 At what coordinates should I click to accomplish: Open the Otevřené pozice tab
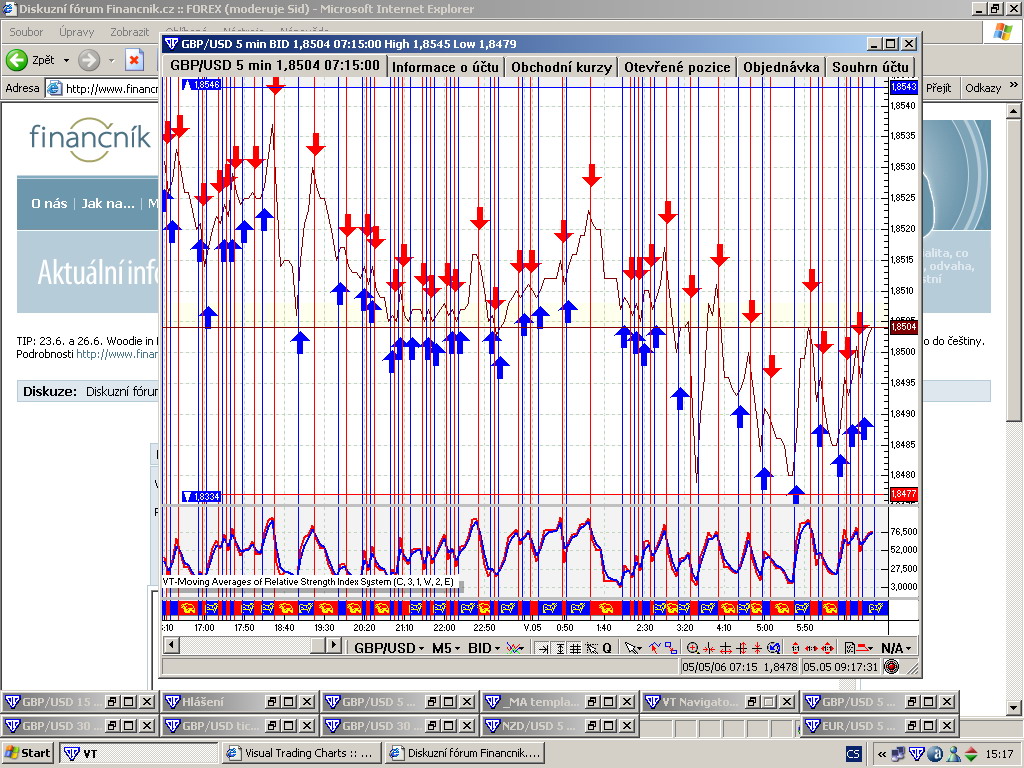coord(676,67)
